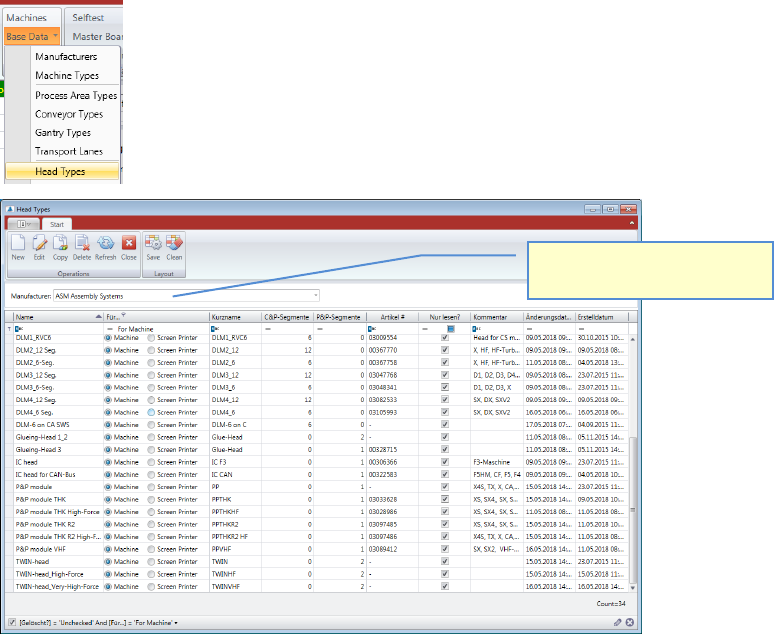The image size is (774, 634).
Task: Select Conveyor Types menu item
Action: click(x=69, y=114)
